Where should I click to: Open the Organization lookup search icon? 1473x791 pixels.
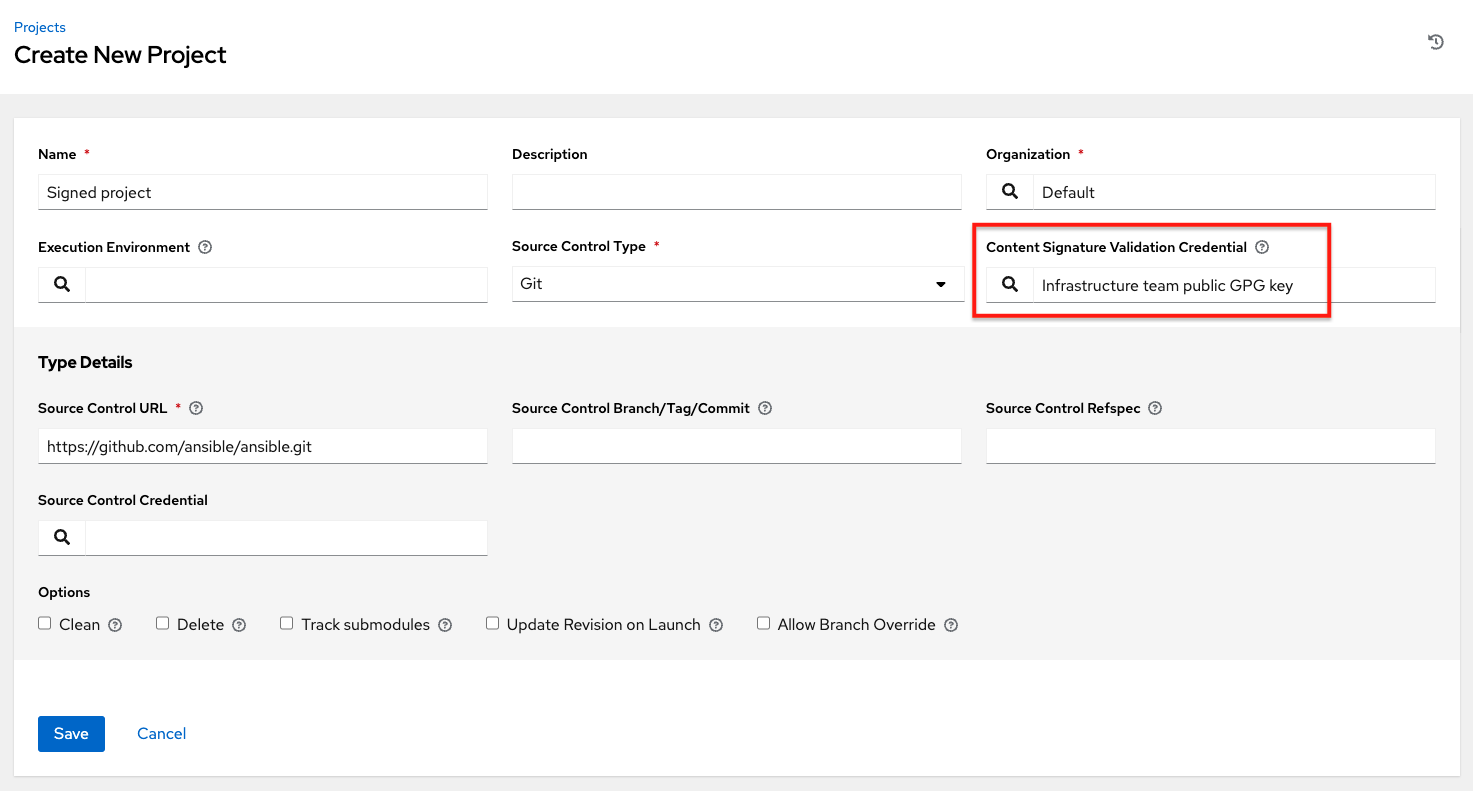point(1009,191)
